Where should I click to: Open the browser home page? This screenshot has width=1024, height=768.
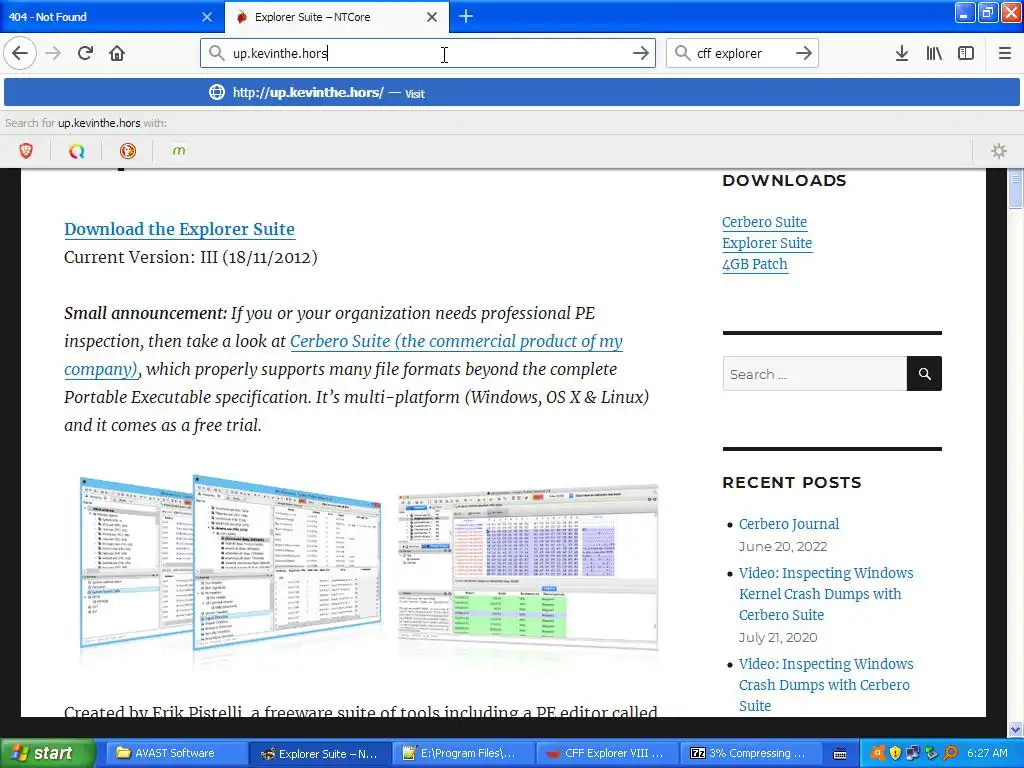click(x=117, y=53)
